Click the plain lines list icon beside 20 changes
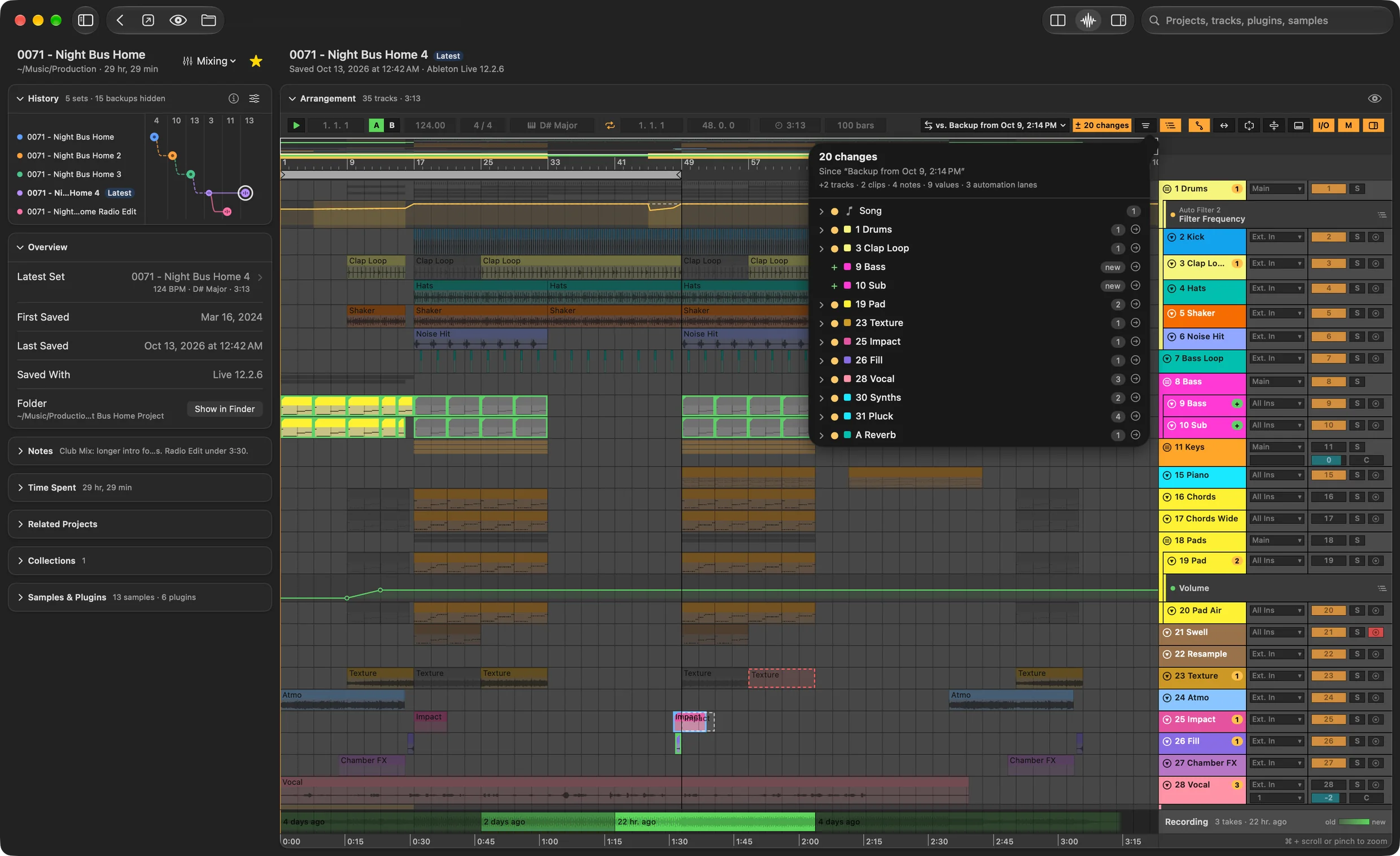This screenshot has height=856, width=1400. click(1145, 125)
